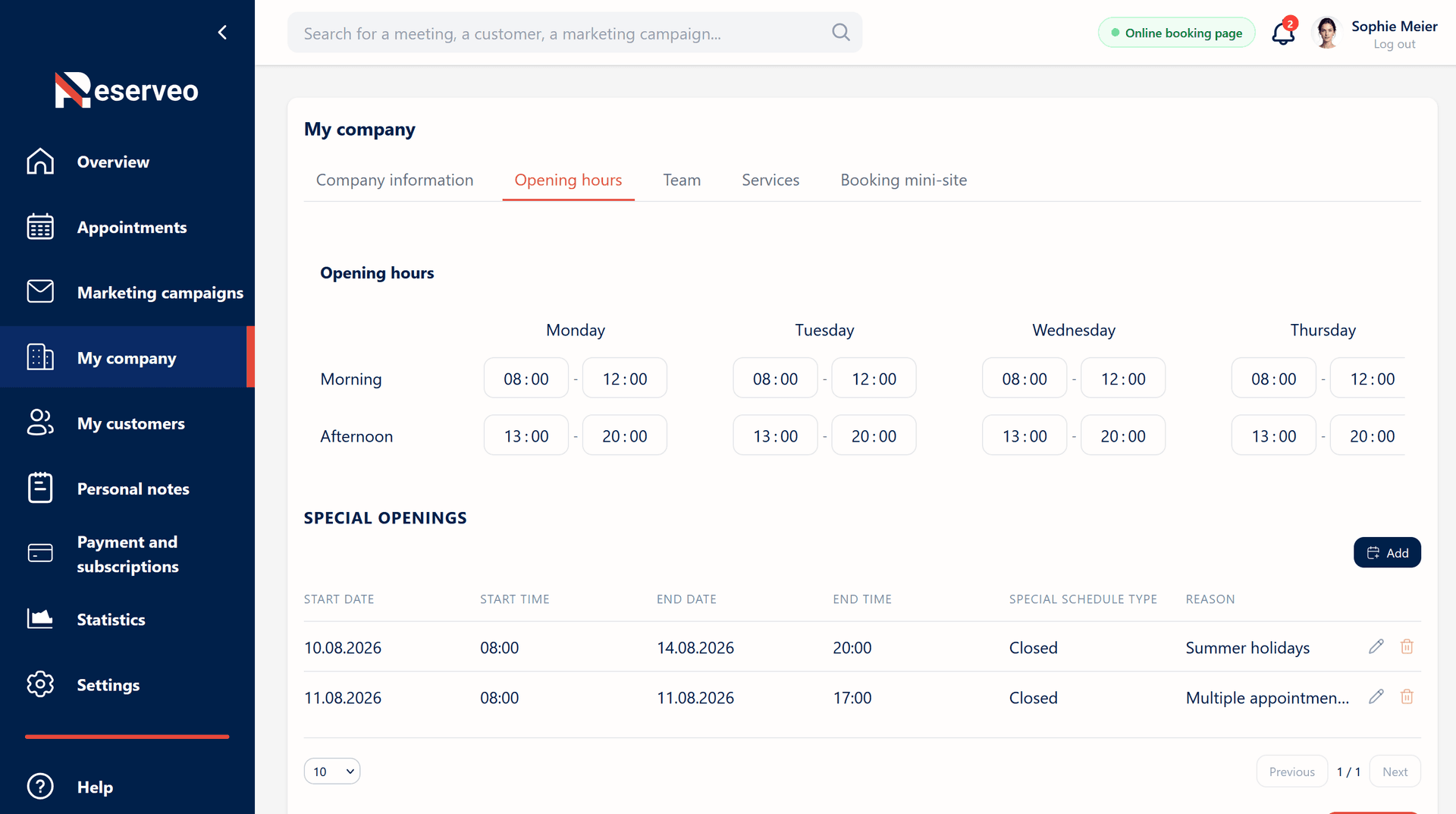Open the Team tab

[682, 181]
